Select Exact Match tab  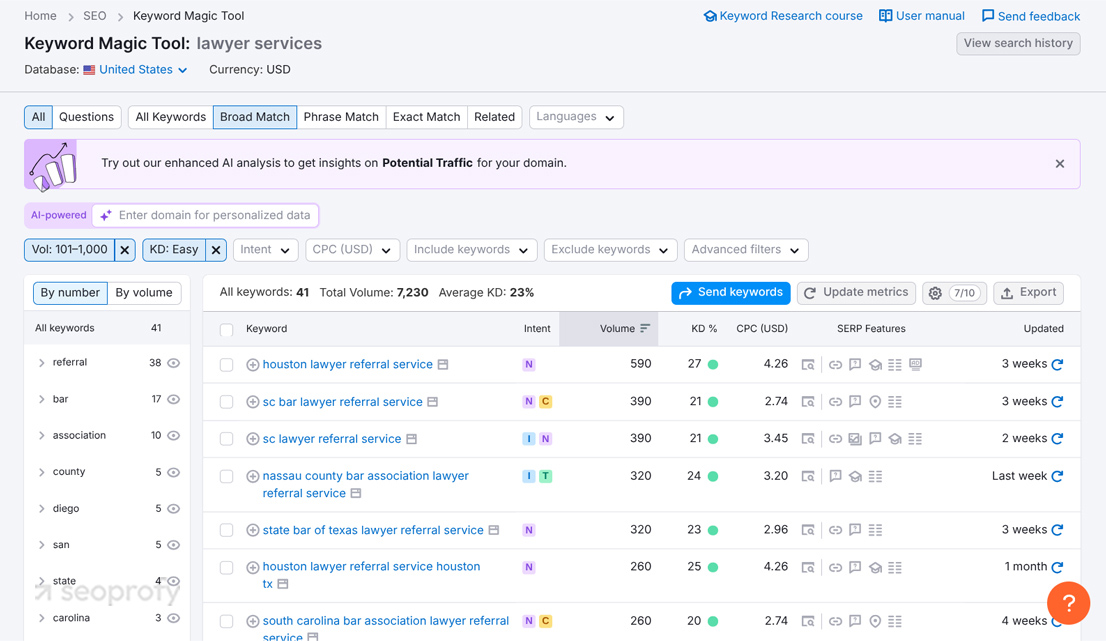coord(426,117)
